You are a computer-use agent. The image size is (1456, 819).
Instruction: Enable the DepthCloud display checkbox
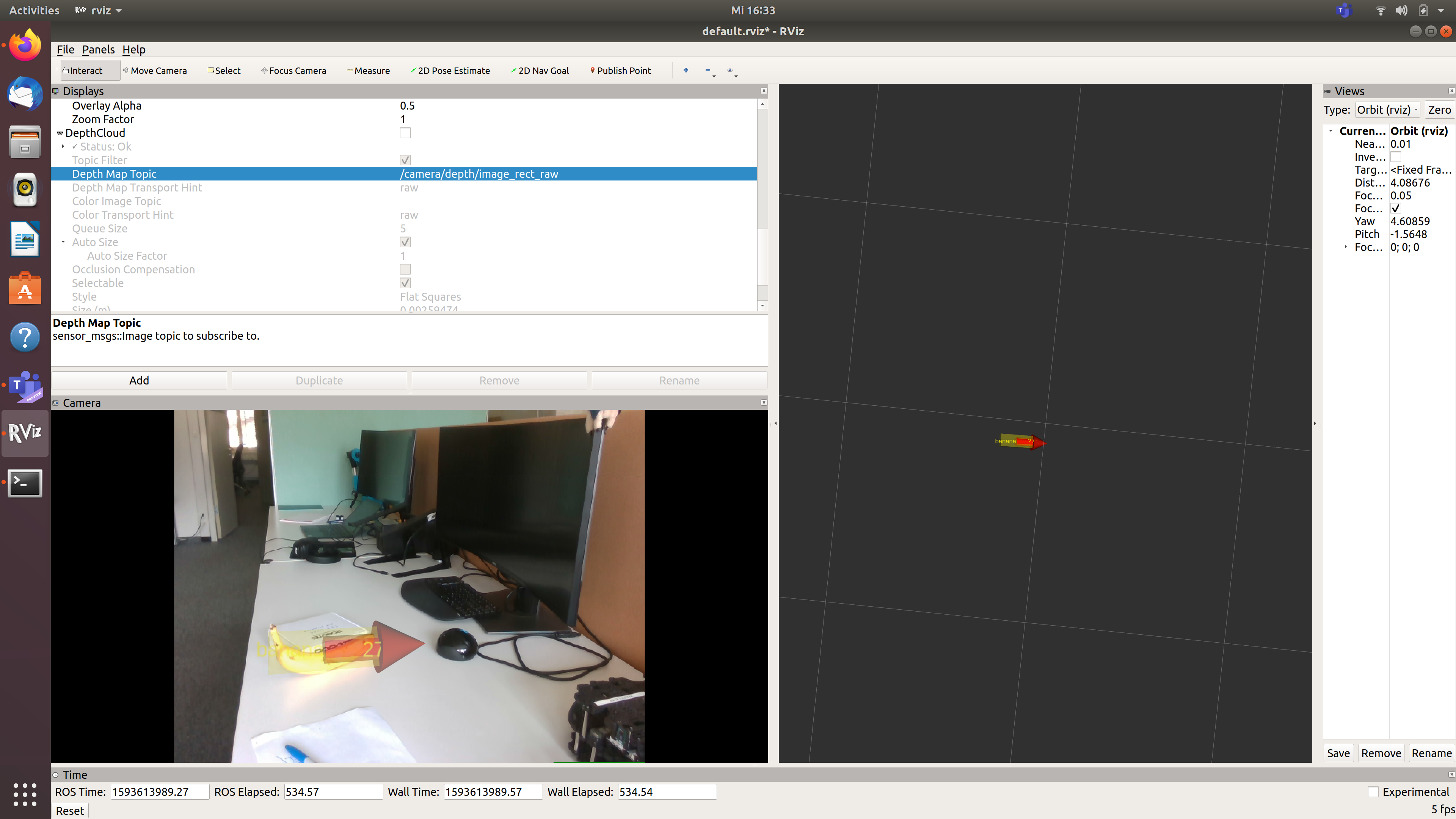(405, 133)
